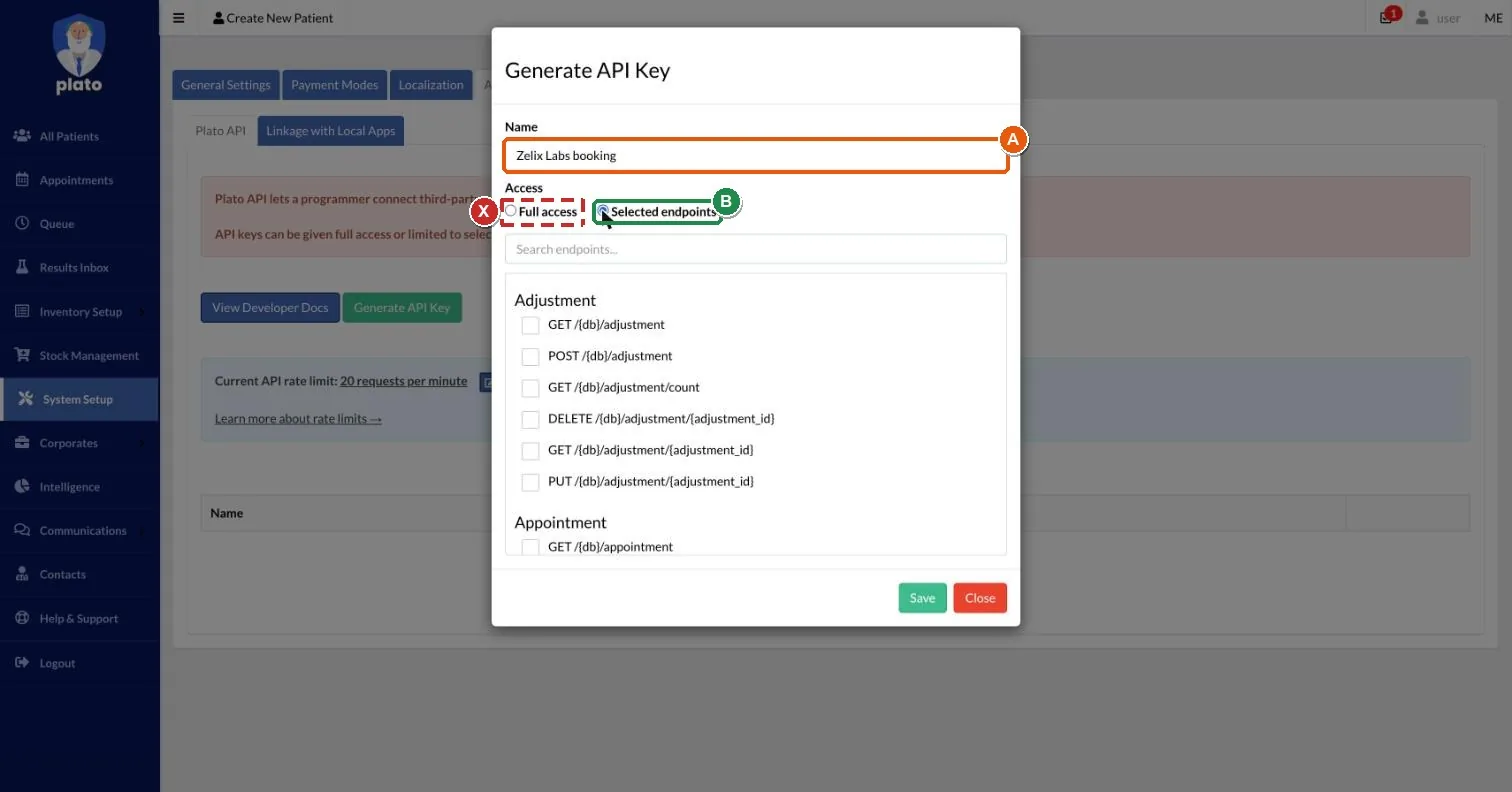
Task: Focus the Name input field
Action: point(756,156)
